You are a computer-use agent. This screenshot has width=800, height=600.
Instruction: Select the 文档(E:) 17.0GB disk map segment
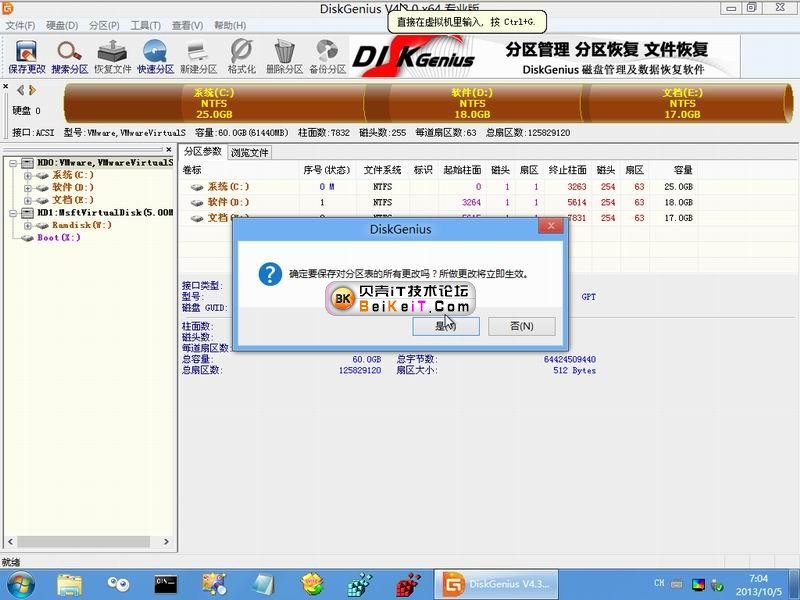[x=683, y=104]
